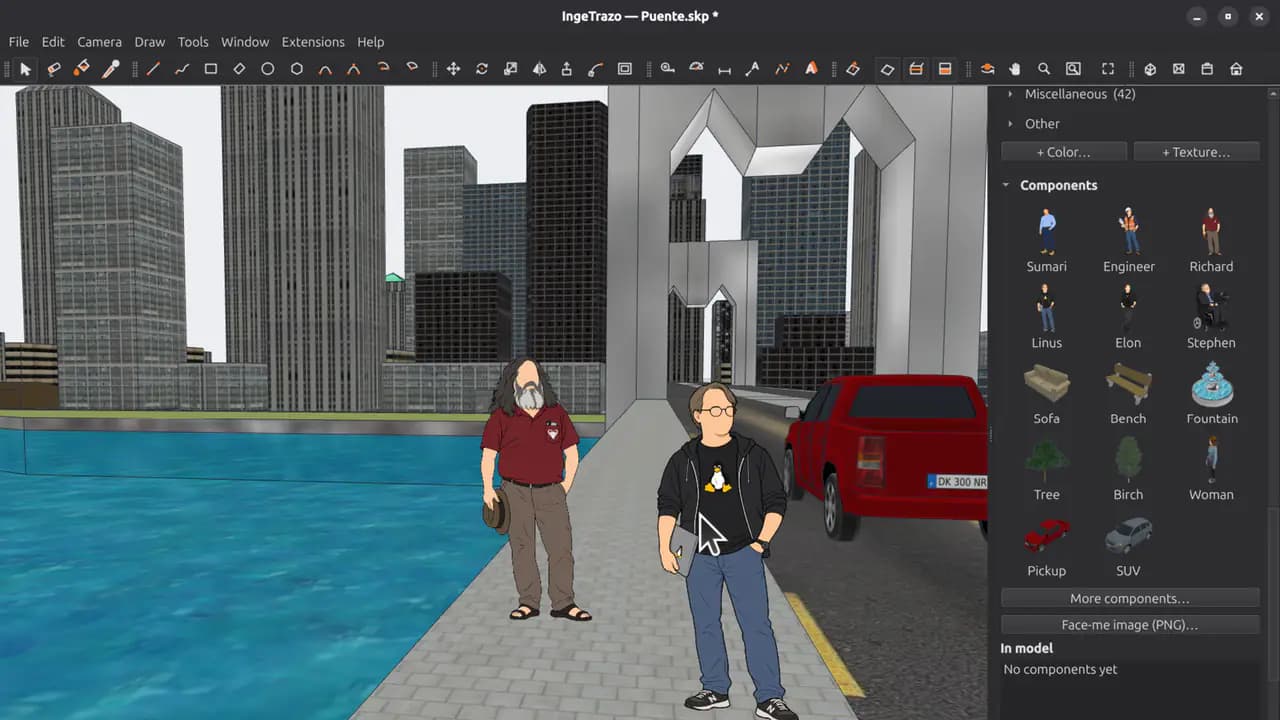Viewport: 1280px width, 720px height.
Task: Activate the Move tool
Action: pos(453,69)
